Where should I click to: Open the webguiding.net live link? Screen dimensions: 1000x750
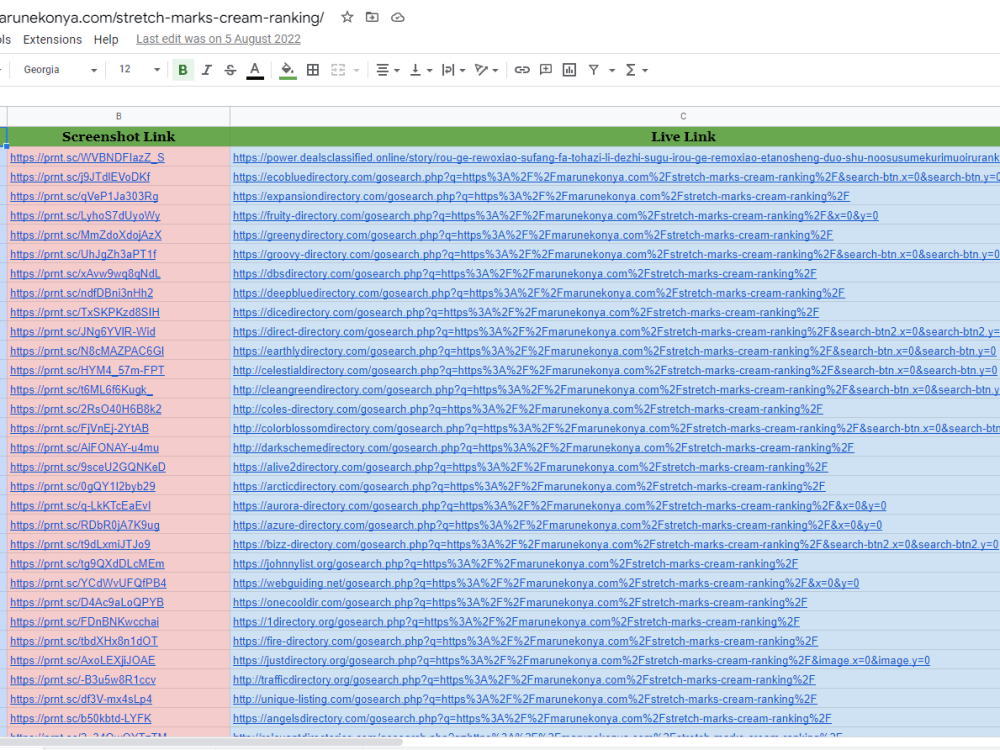[546, 583]
